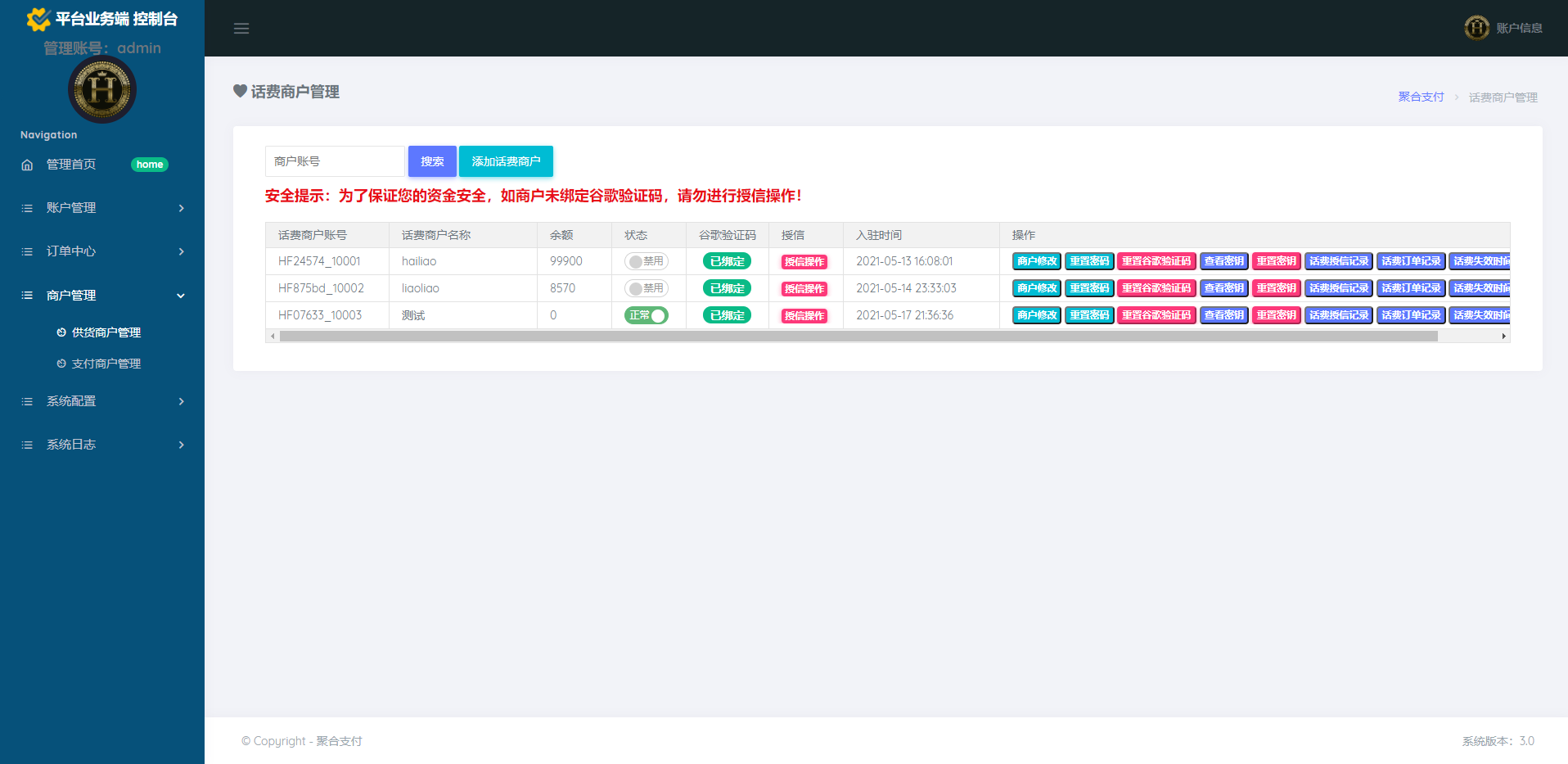Click the hamburger menu icon in the top bar

click(241, 28)
